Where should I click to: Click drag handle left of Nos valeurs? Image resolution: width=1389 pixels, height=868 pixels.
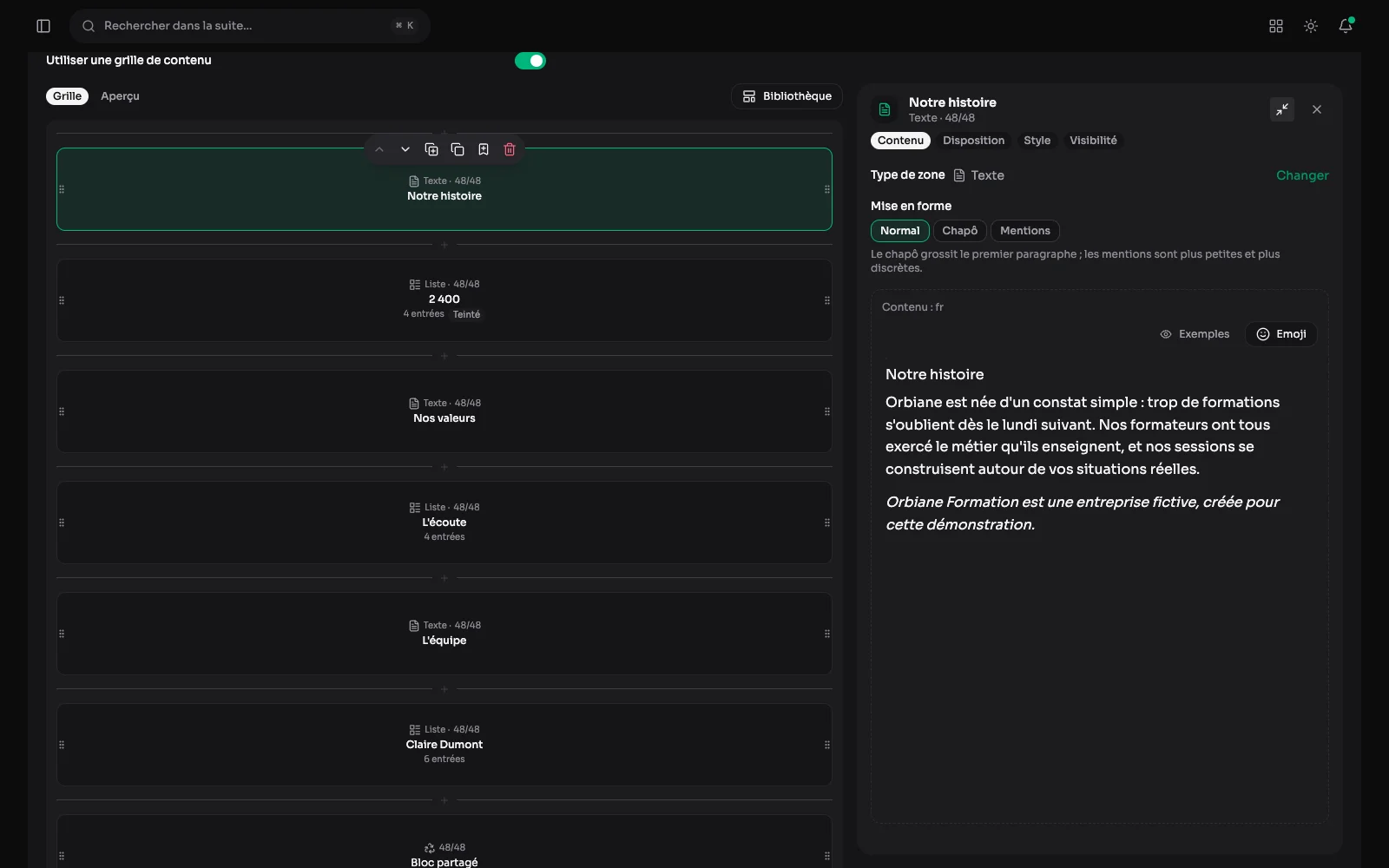coord(62,411)
